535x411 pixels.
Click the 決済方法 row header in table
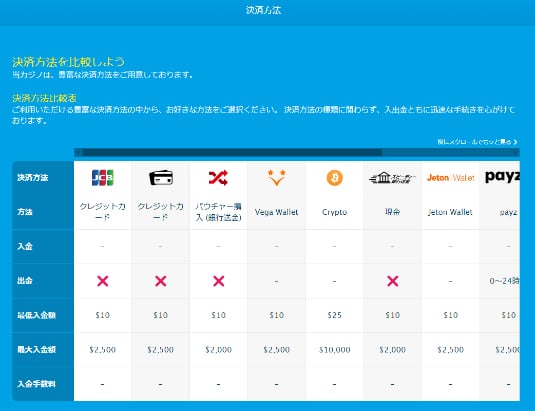33,177
